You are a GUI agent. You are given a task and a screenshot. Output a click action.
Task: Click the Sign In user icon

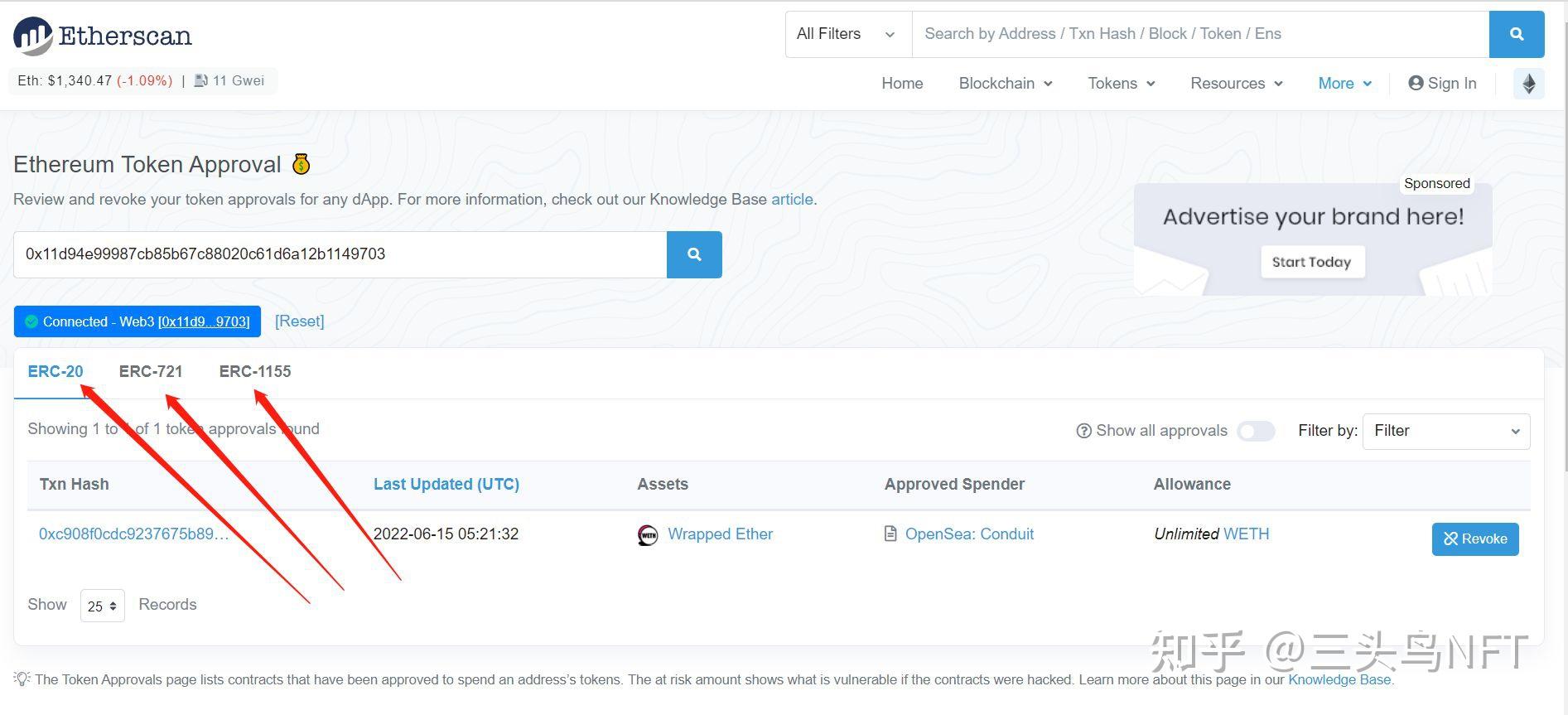pos(1416,83)
